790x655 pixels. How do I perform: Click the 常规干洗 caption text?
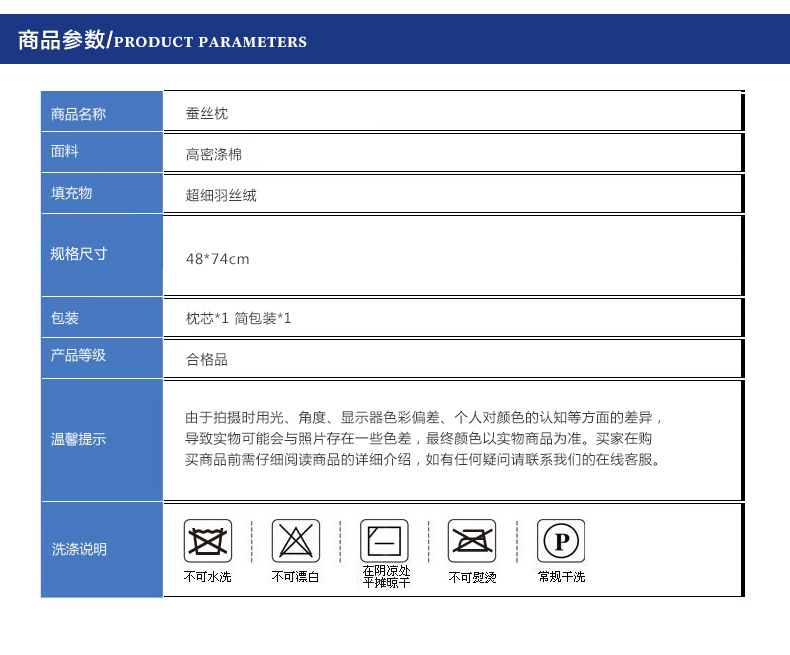pos(561,577)
